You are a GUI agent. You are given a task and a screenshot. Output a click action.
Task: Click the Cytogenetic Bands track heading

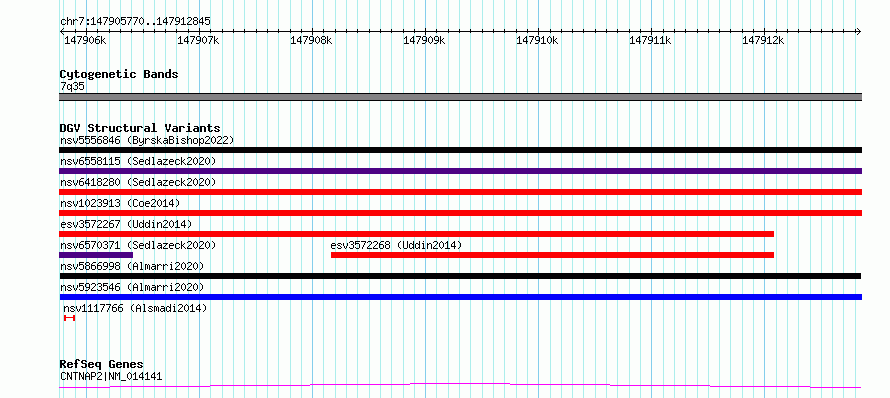click(119, 74)
